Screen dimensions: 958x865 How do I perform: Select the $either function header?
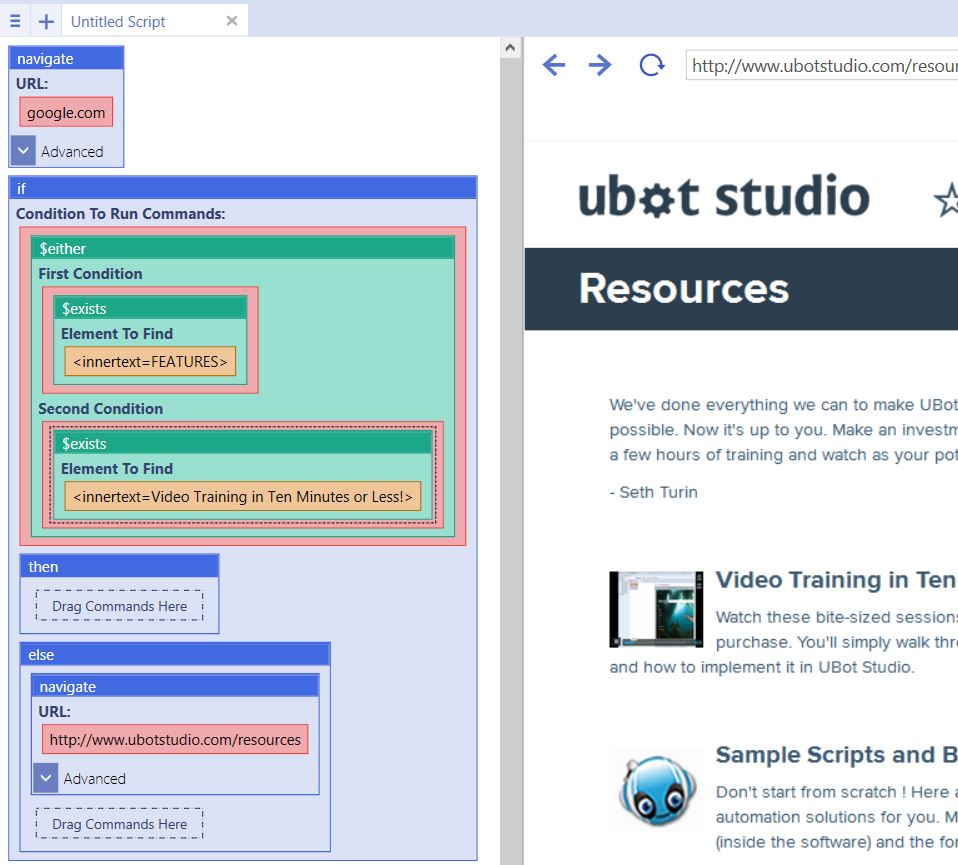click(243, 249)
